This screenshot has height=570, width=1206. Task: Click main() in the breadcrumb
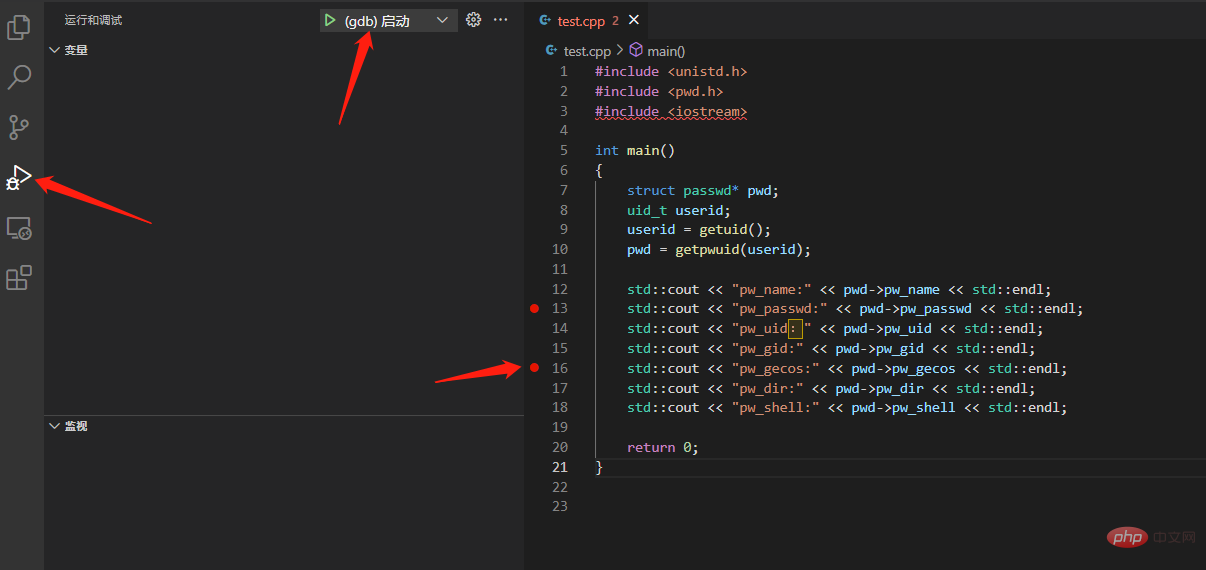click(x=665, y=50)
